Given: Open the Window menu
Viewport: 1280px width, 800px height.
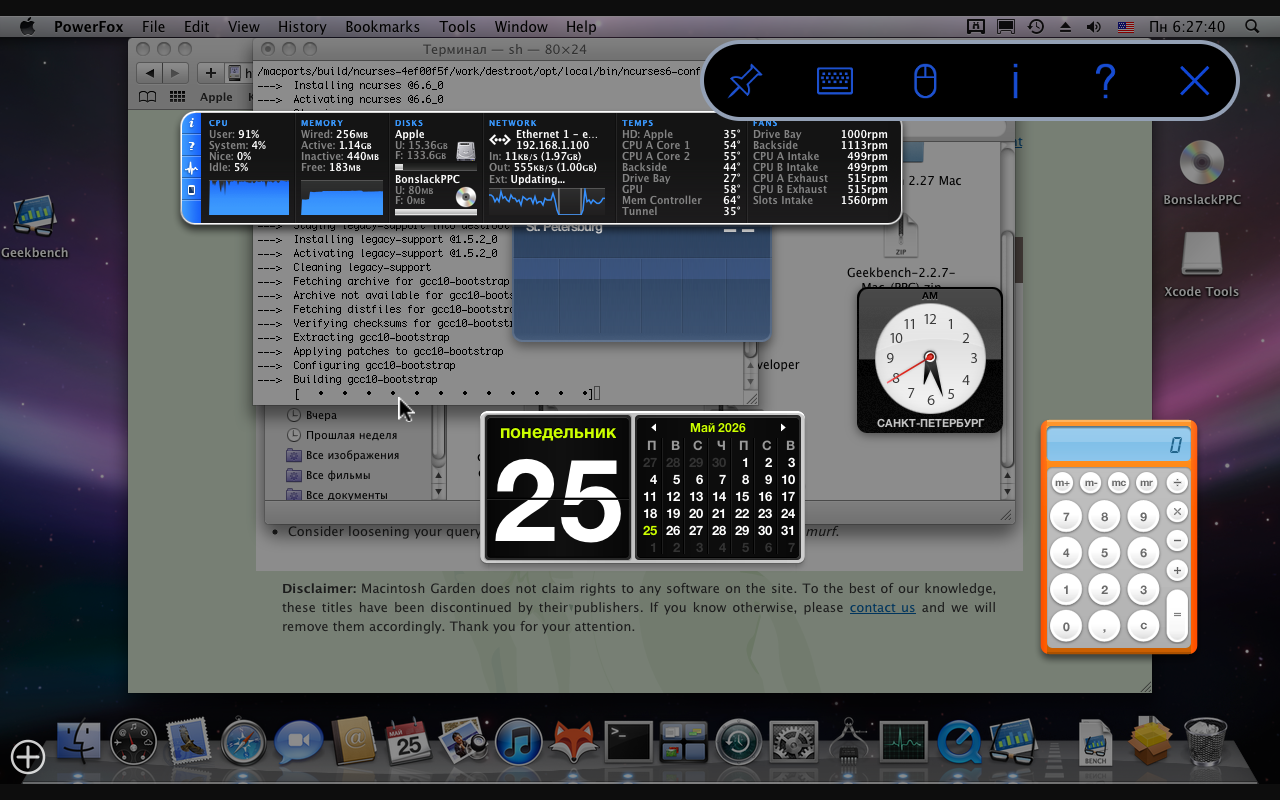Looking at the screenshot, I should 521,27.
